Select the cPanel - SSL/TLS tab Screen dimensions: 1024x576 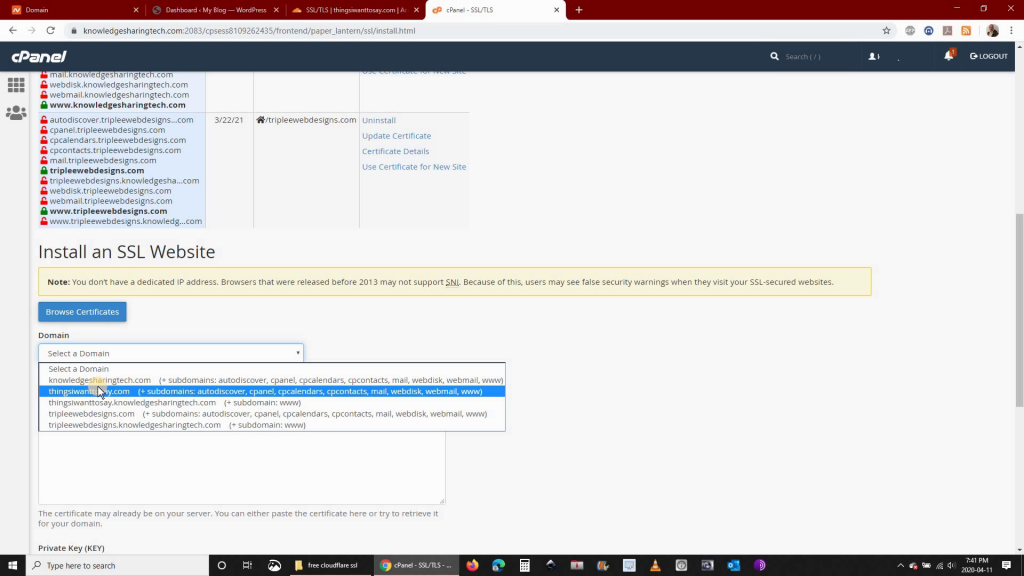[x=494, y=10]
